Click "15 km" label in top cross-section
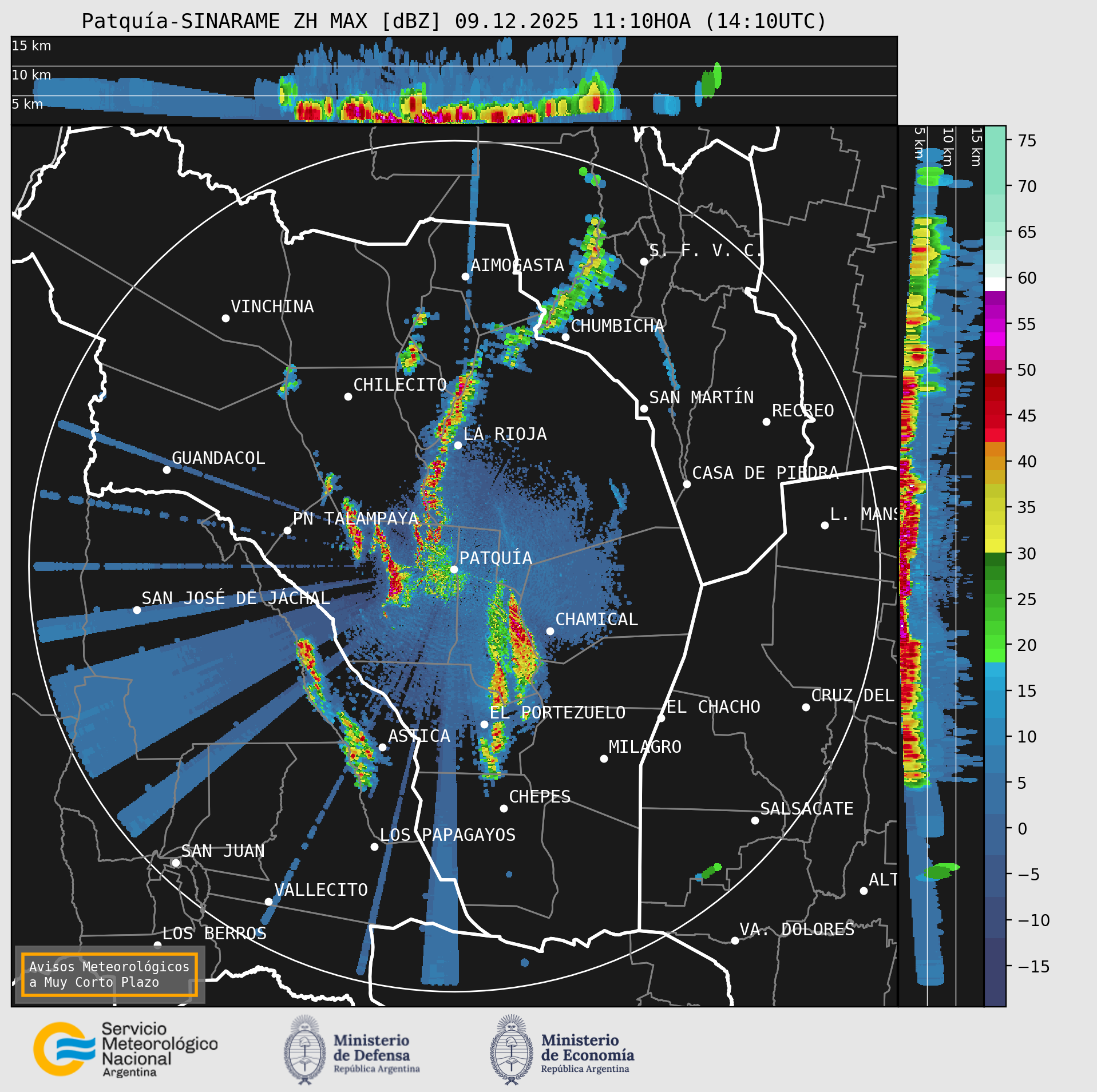The image size is (1097, 1092). pos(31,46)
